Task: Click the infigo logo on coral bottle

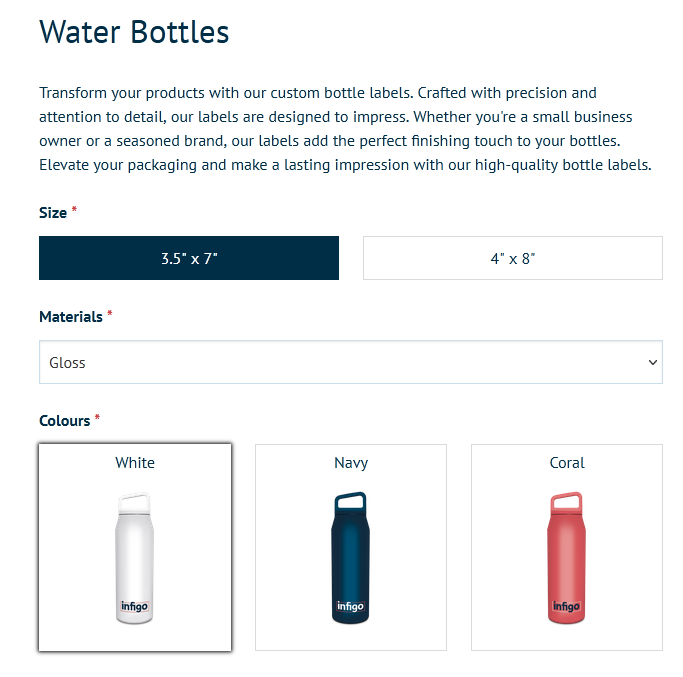Action: [566, 606]
